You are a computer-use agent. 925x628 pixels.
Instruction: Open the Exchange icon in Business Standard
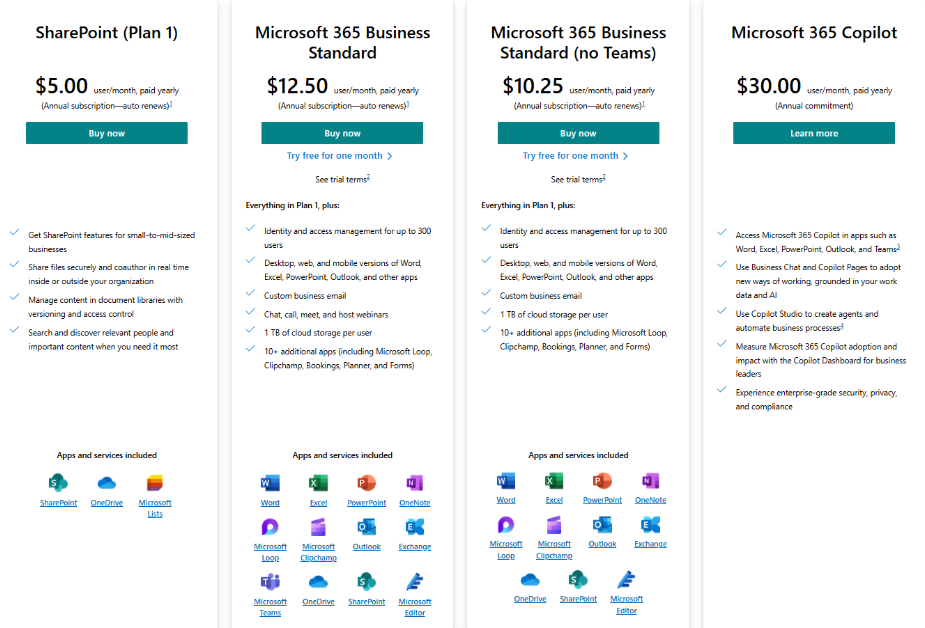pyautogui.click(x=415, y=527)
